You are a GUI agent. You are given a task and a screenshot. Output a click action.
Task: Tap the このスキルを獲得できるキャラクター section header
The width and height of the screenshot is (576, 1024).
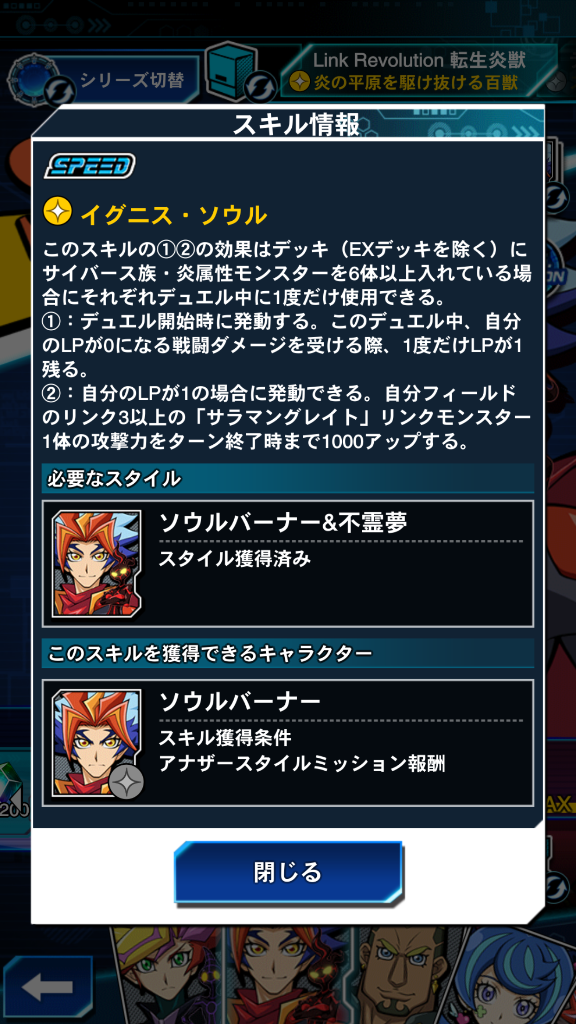point(288,653)
